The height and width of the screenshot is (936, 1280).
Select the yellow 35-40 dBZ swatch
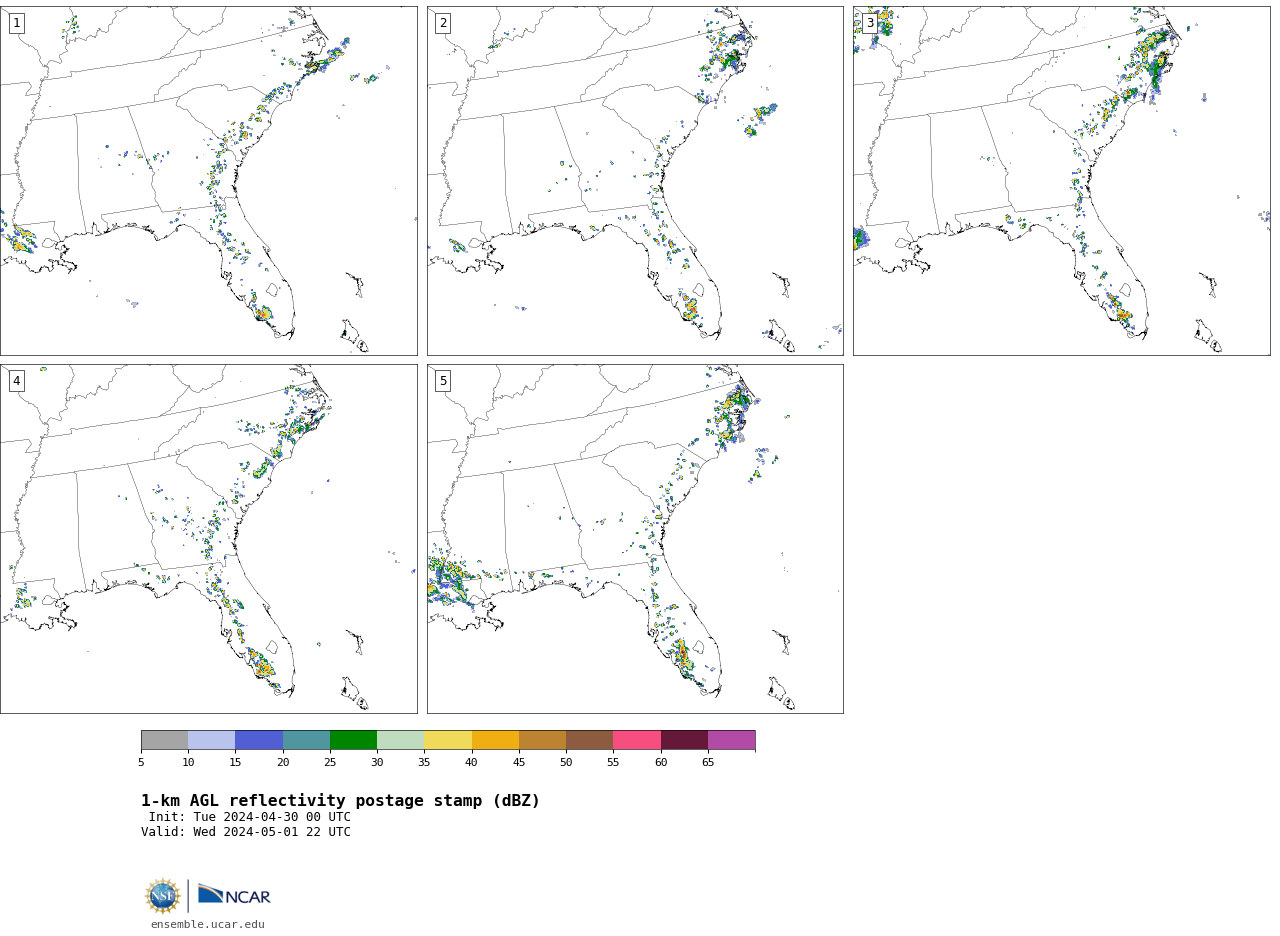pyautogui.click(x=448, y=740)
